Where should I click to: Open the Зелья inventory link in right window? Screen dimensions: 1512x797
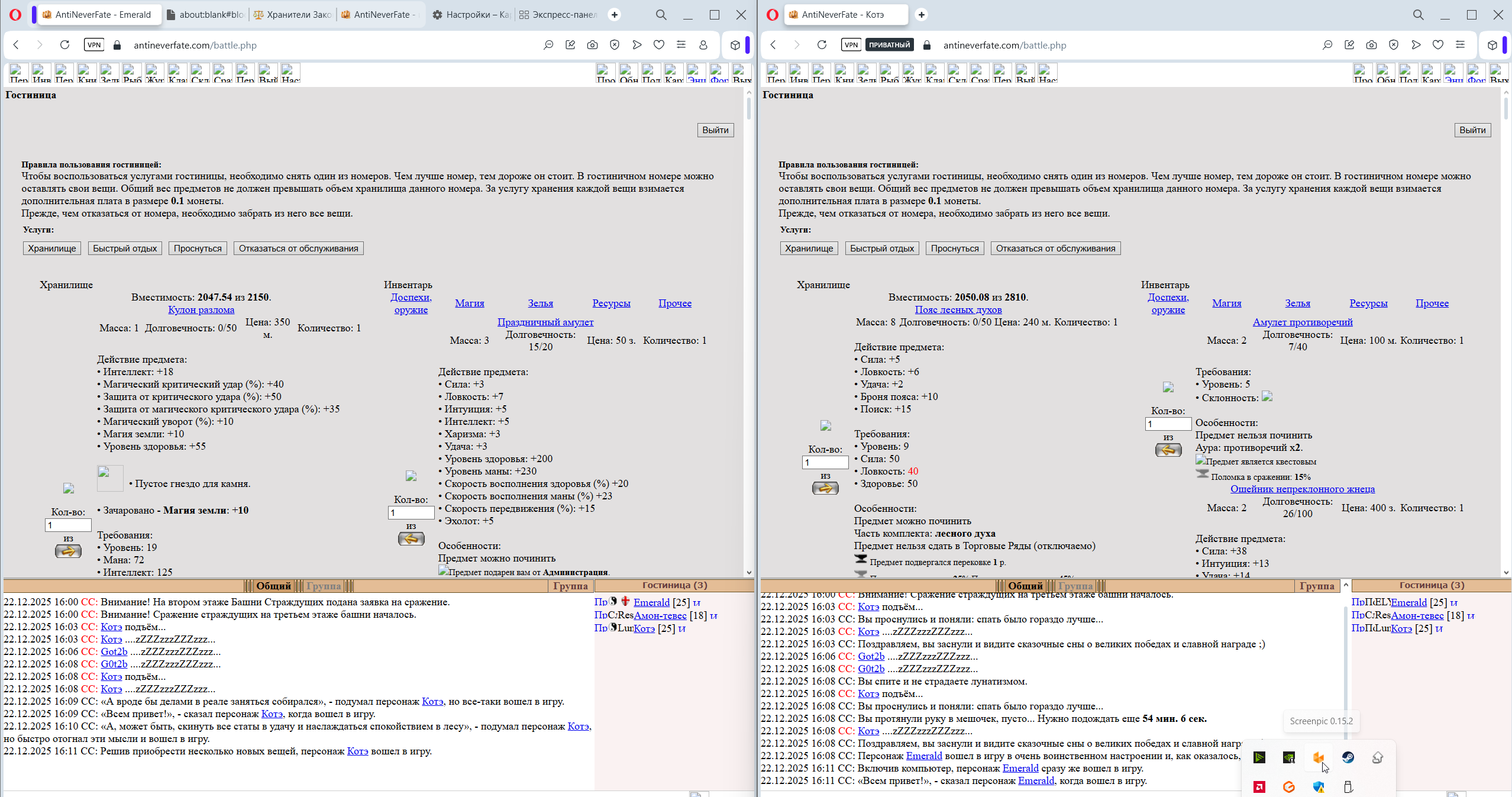(1297, 303)
